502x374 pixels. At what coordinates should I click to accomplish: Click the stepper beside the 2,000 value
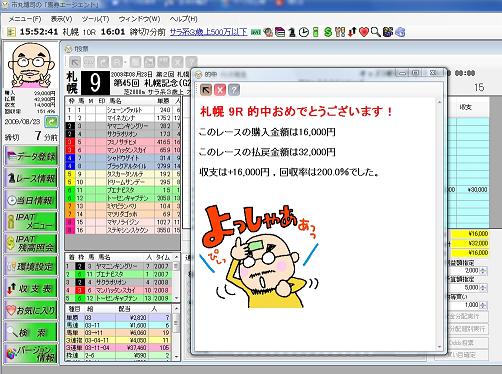pyautogui.click(x=483, y=270)
